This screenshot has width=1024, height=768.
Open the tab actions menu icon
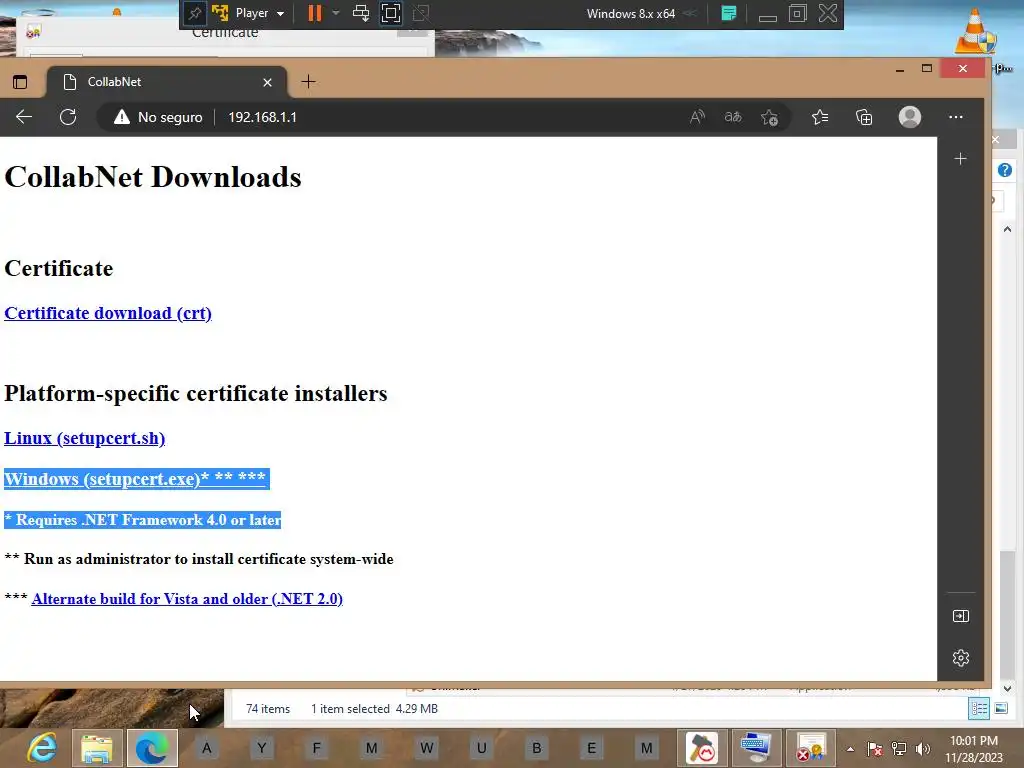tap(20, 82)
